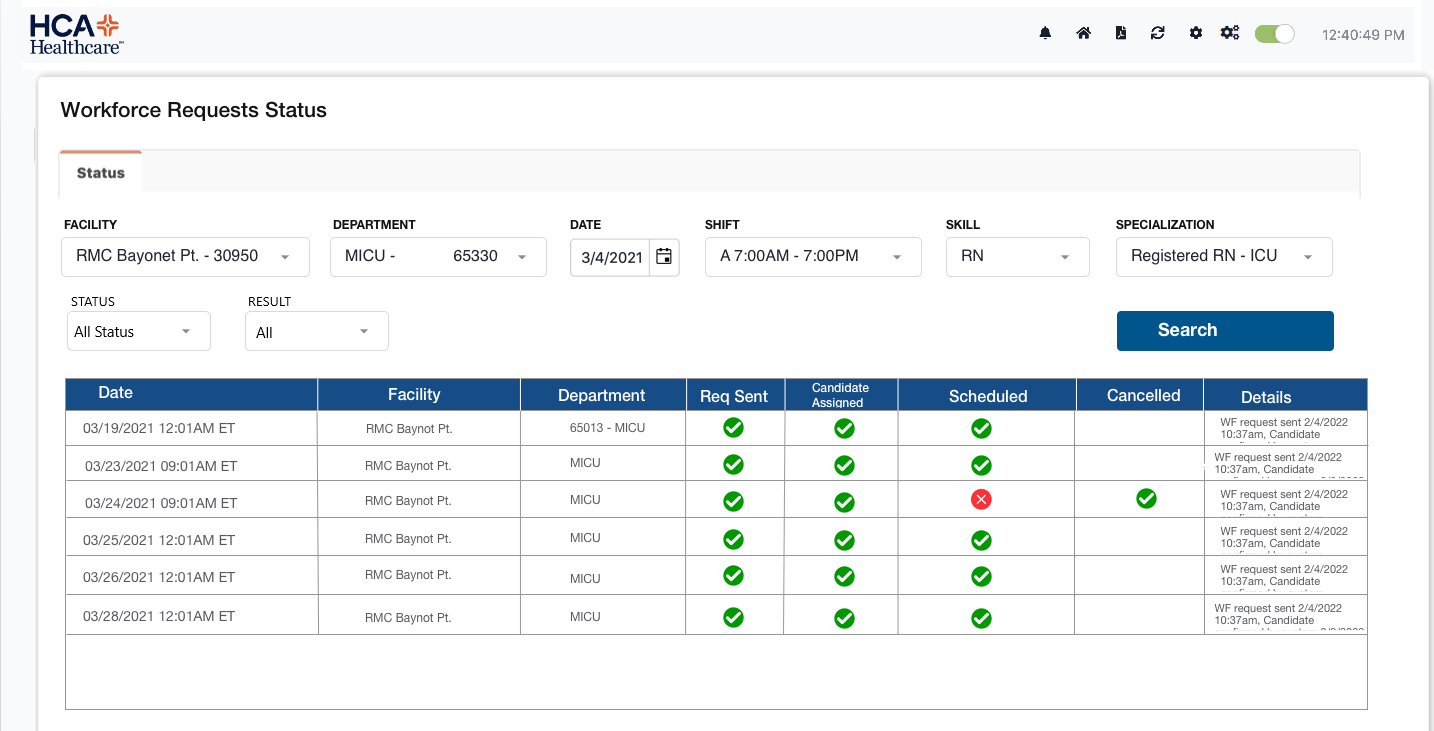The image size is (1434, 731).
Task: Click the refresh sync icon
Action: click(x=1158, y=33)
